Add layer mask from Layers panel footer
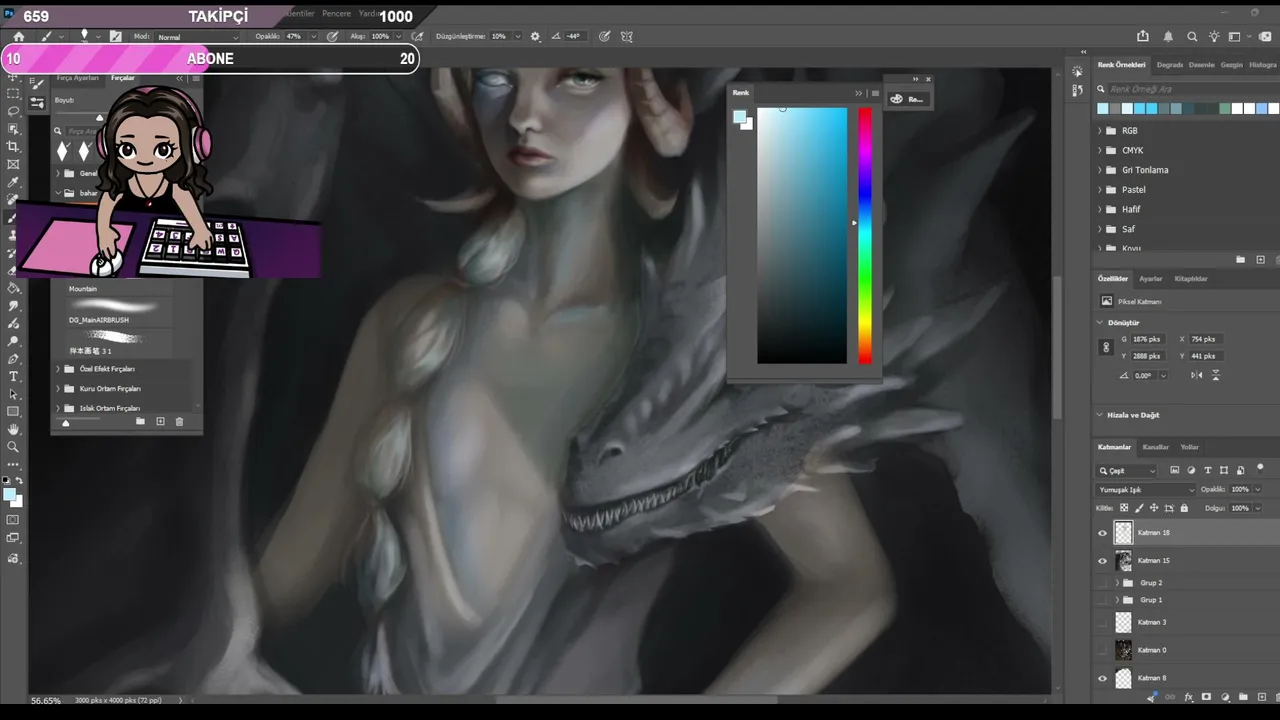This screenshot has height=720, width=1280. [x=1206, y=697]
